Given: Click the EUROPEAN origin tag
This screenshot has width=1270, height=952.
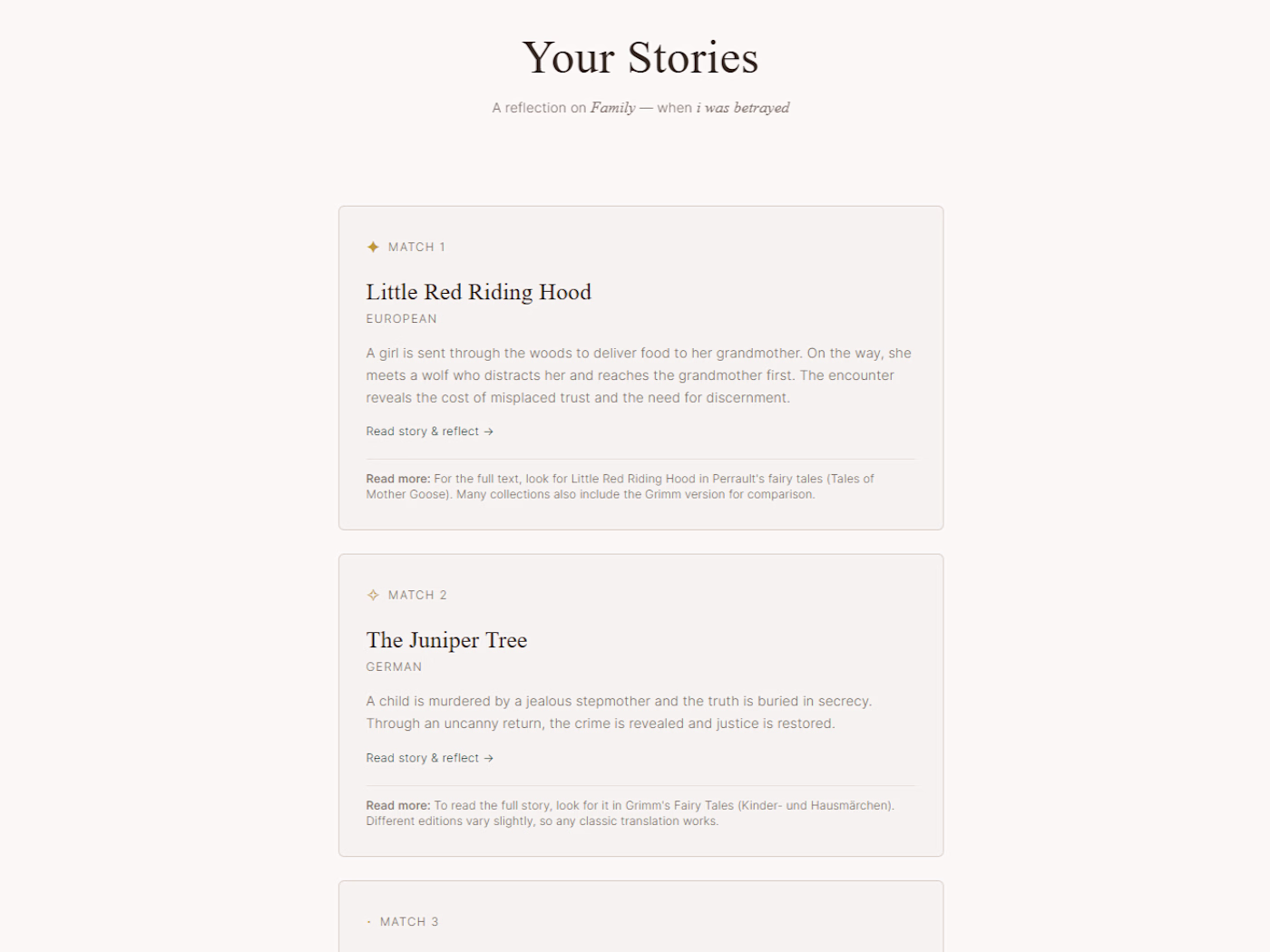Looking at the screenshot, I should tap(401, 319).
